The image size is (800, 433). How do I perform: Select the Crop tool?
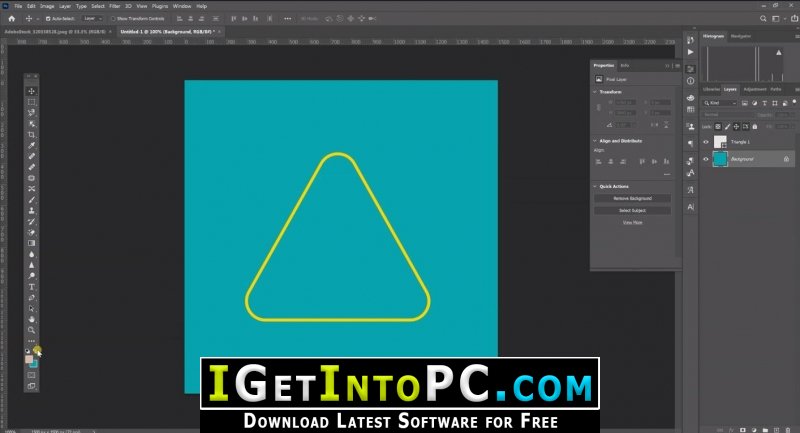coord(32,135)
